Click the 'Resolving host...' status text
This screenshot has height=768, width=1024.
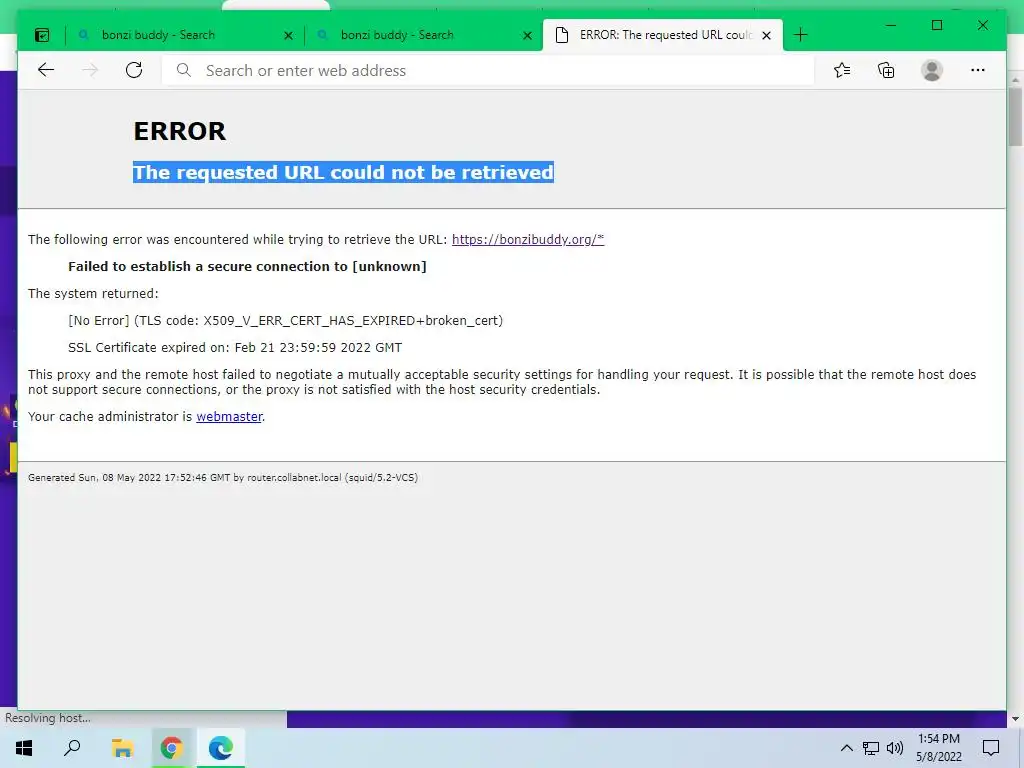tap(48, 718)
